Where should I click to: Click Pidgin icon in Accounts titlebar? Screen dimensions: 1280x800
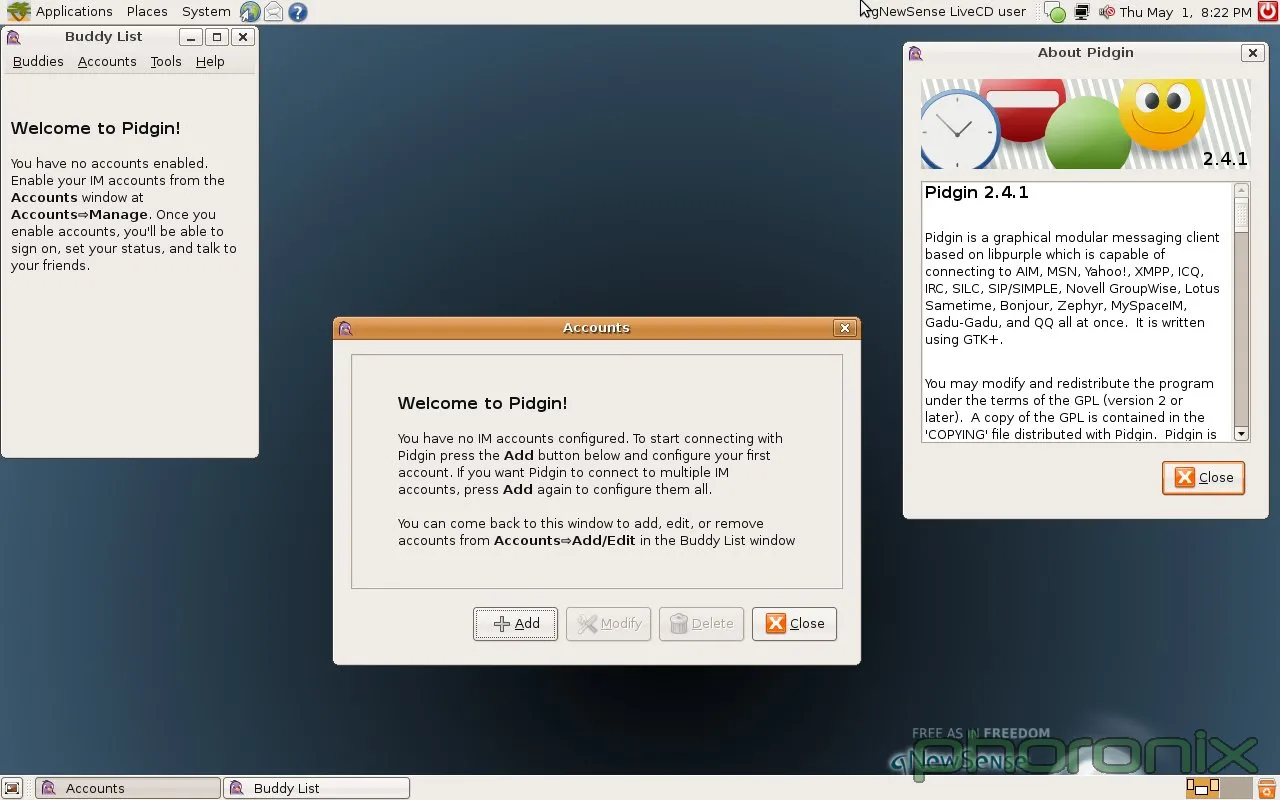click(346, 328)
